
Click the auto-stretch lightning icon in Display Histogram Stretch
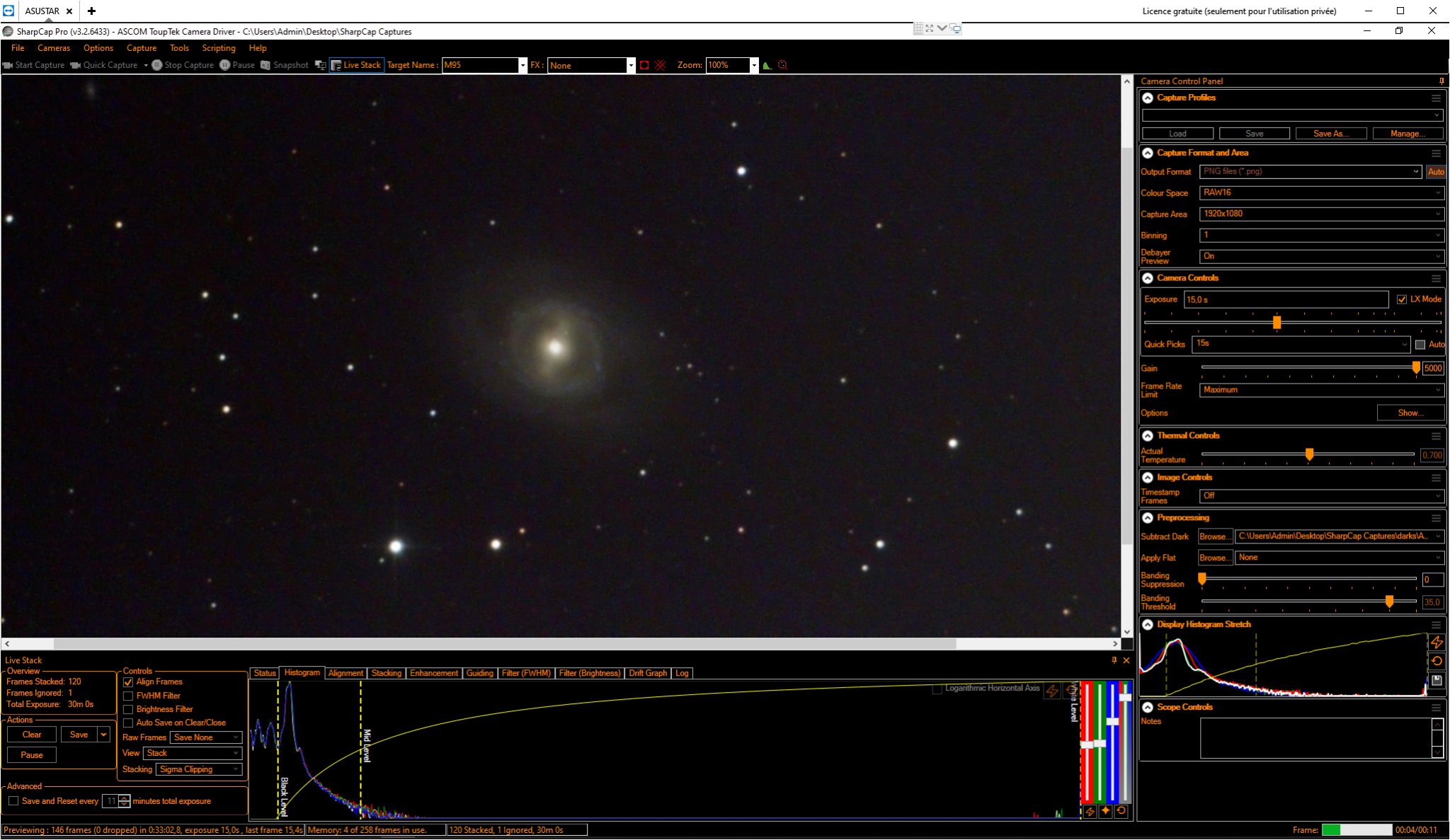tap(1437, 643)
